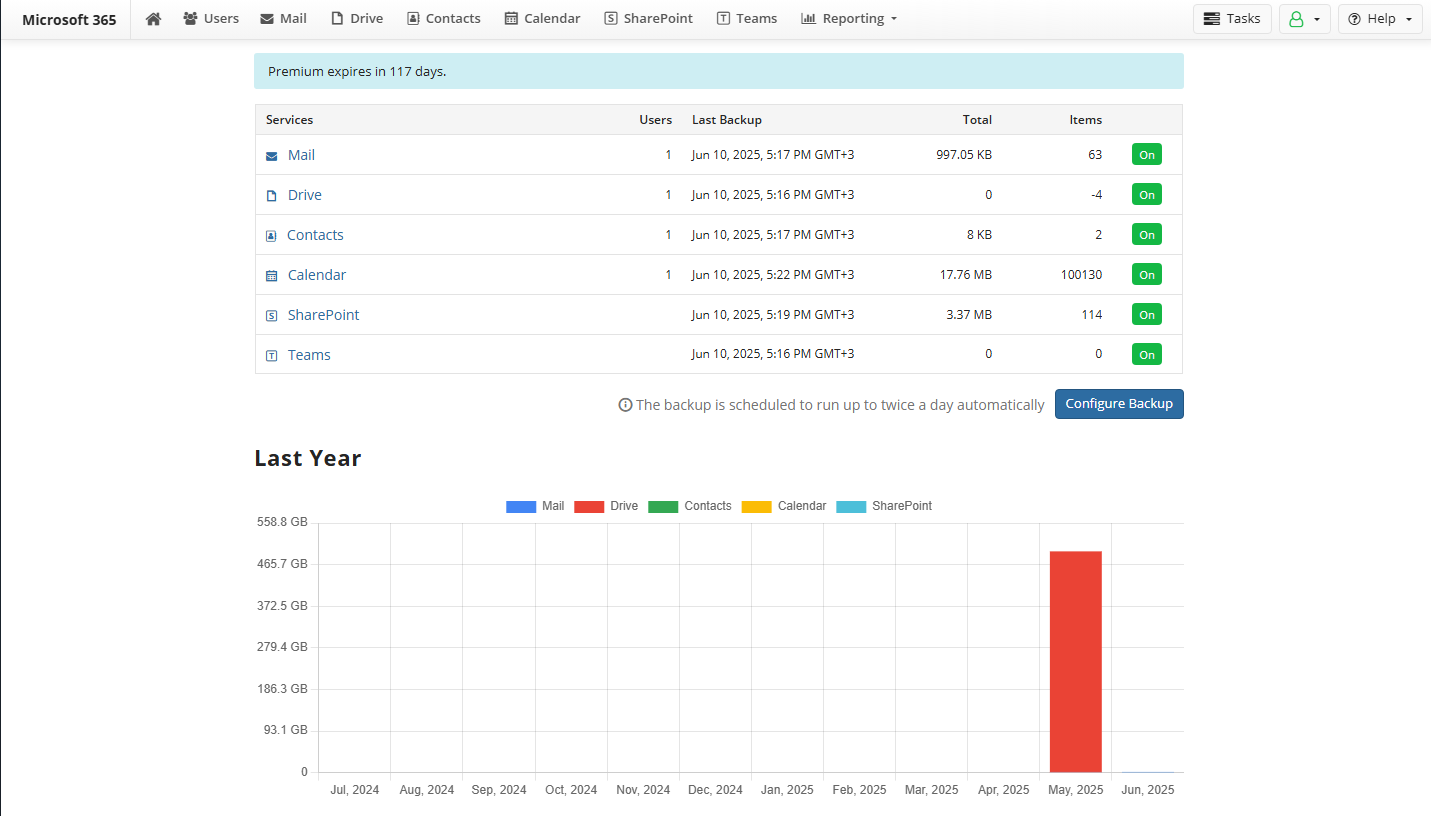Open the user account dropdown
The image size is (1431, 816).
point(1304,19)
